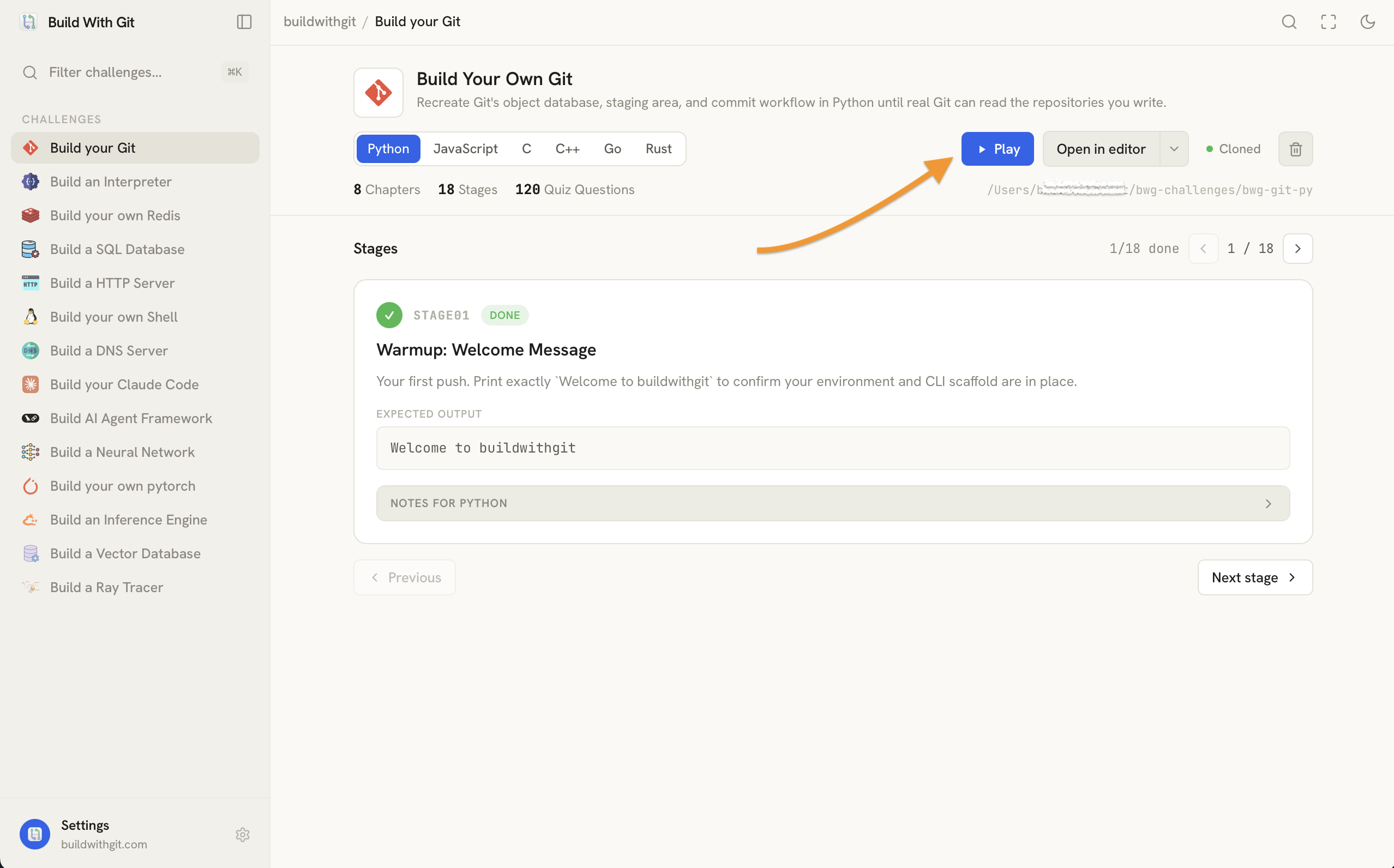The height and width of the screenshot is (868, 1394).
Task: Select the JavaScript language tab
Action: (465, 149)
